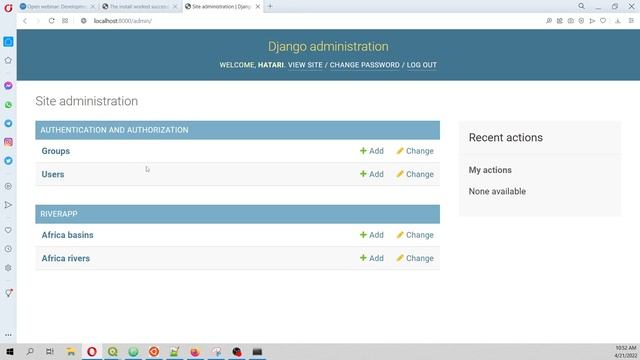Open Instagram in the Opera sidebar
Screen dimensions: 640x360
(x=8, y=142)
